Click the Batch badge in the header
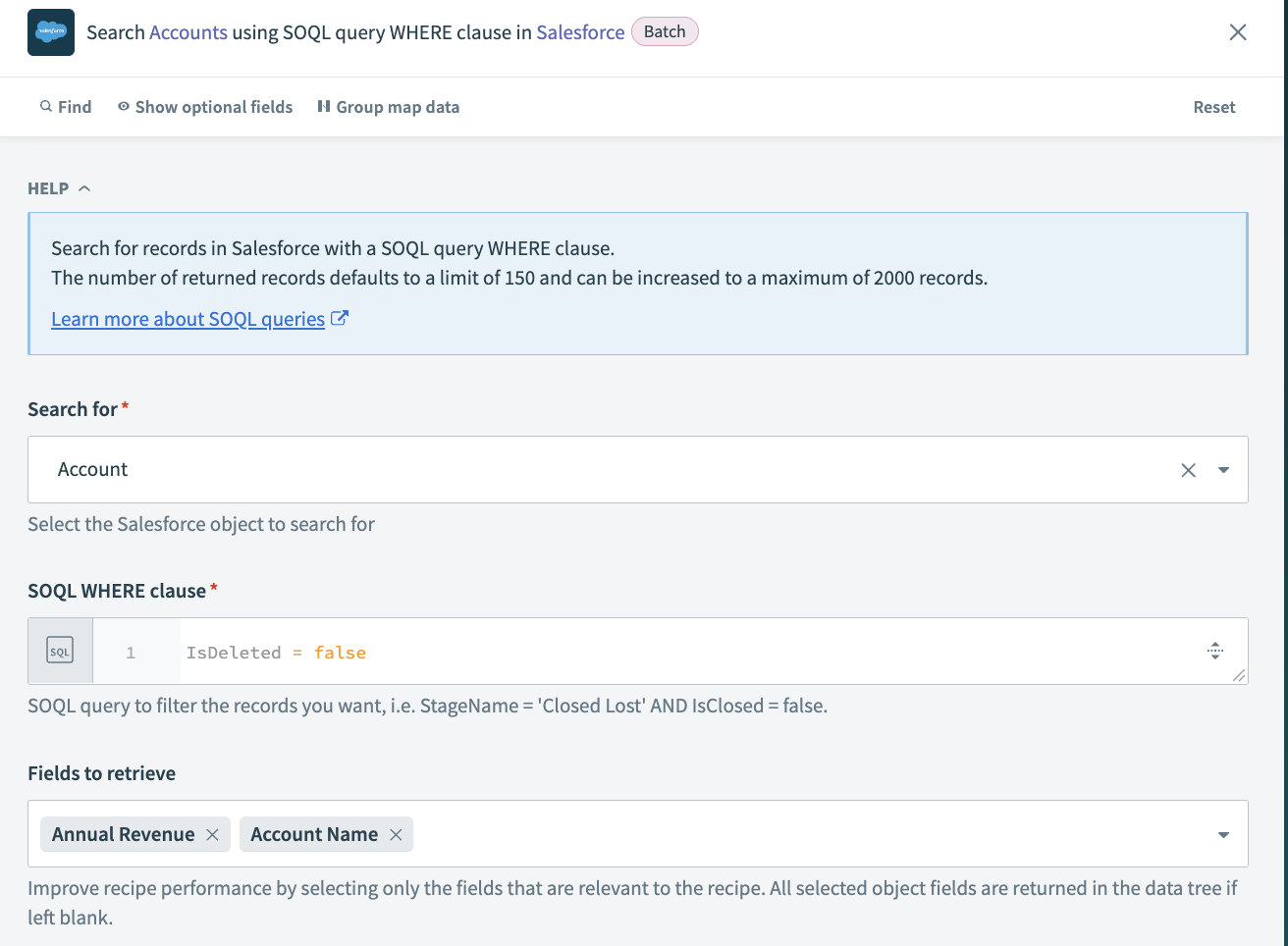Image resolution: width=1288 pixels, height=946 pixels. 665,30
